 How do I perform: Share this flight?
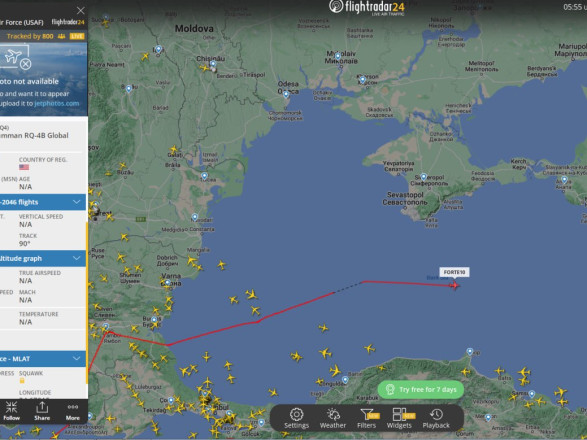42,411
